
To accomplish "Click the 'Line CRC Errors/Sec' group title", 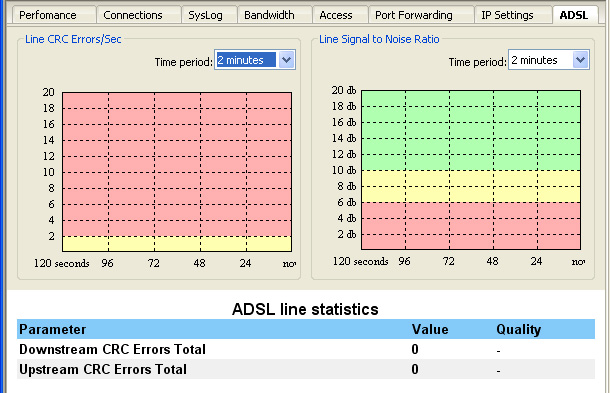I will 73,39.
